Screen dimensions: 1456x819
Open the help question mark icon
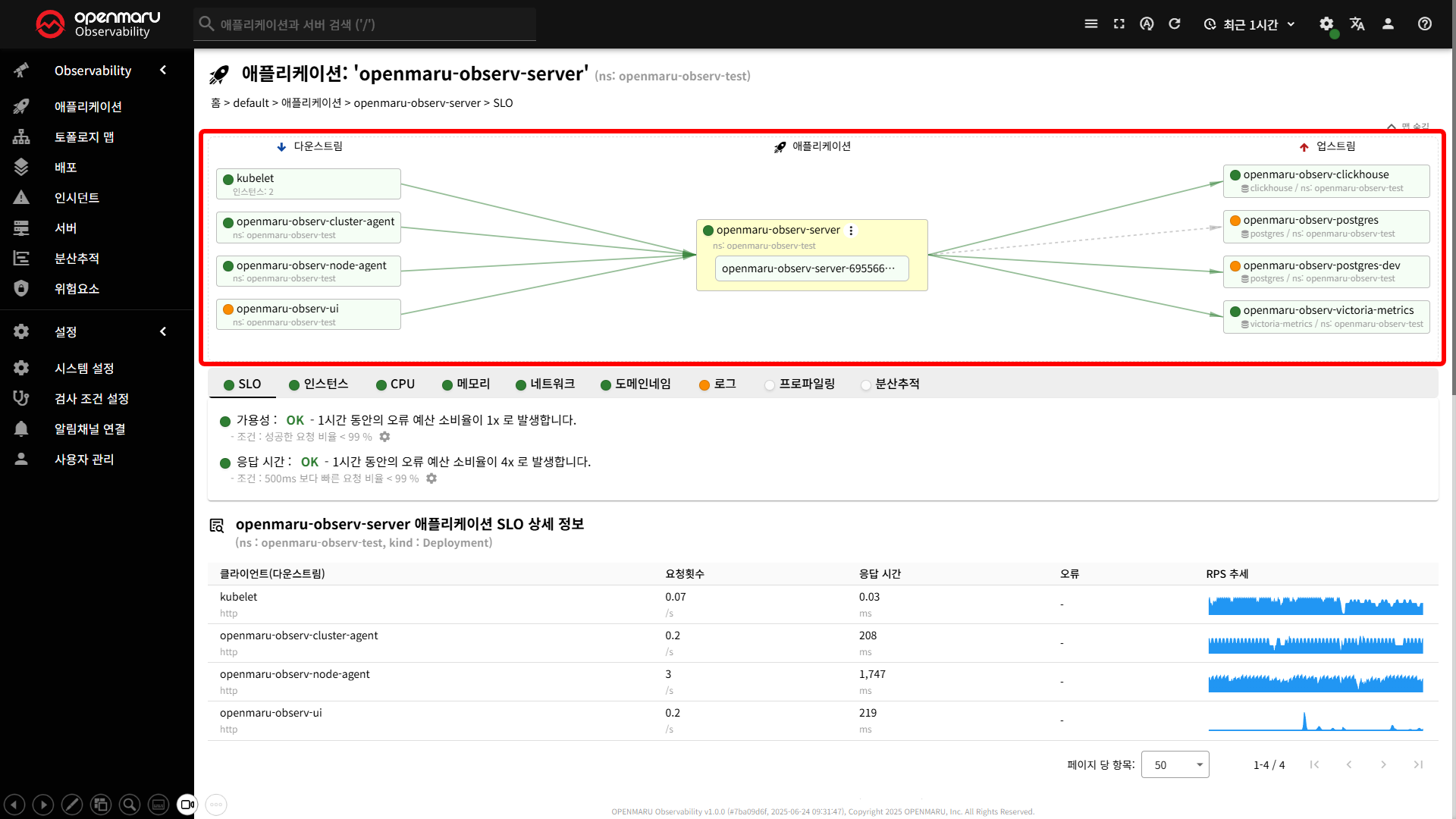[1425, 24]
